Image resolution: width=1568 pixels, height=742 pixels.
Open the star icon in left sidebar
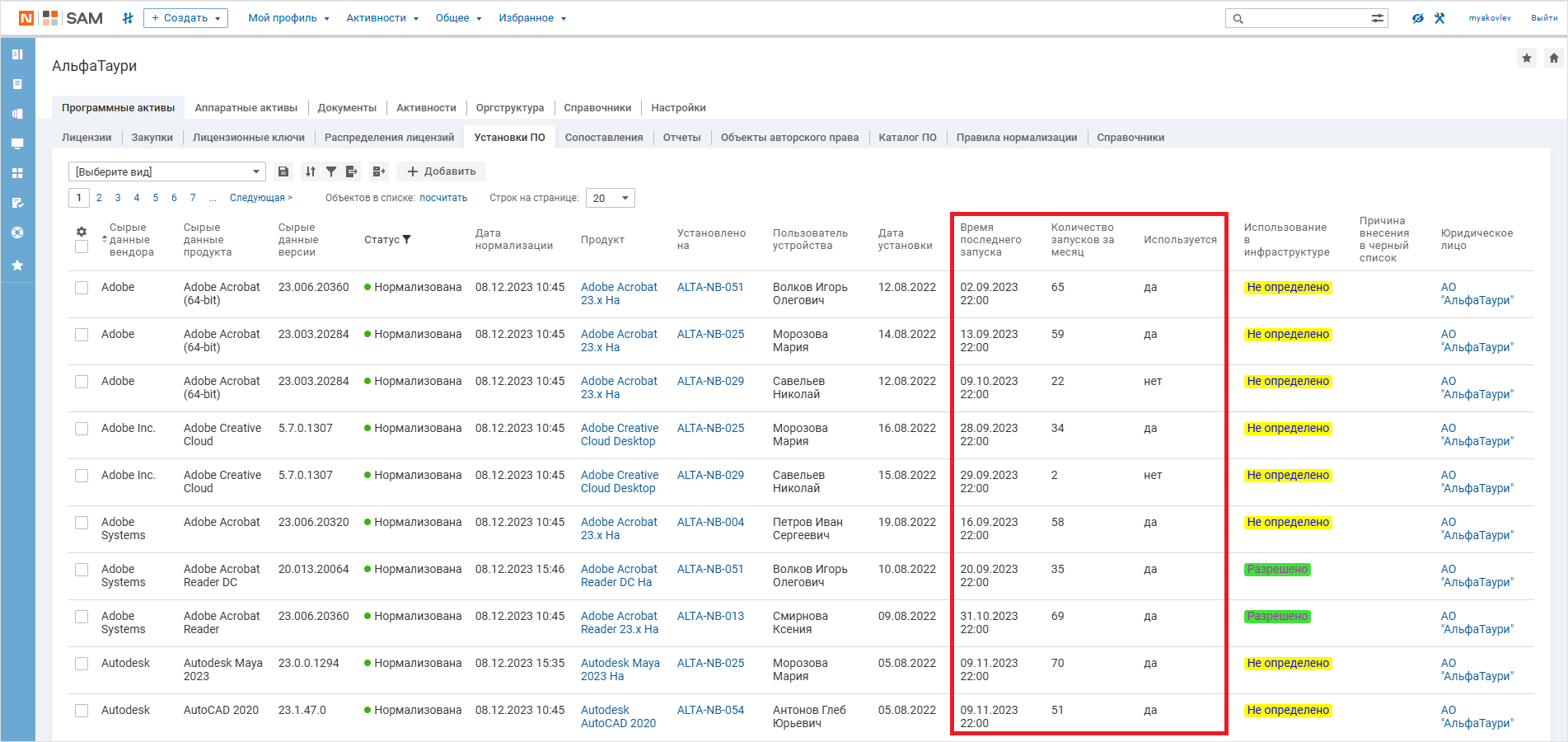pyautogui.click(x=17, y=265)
